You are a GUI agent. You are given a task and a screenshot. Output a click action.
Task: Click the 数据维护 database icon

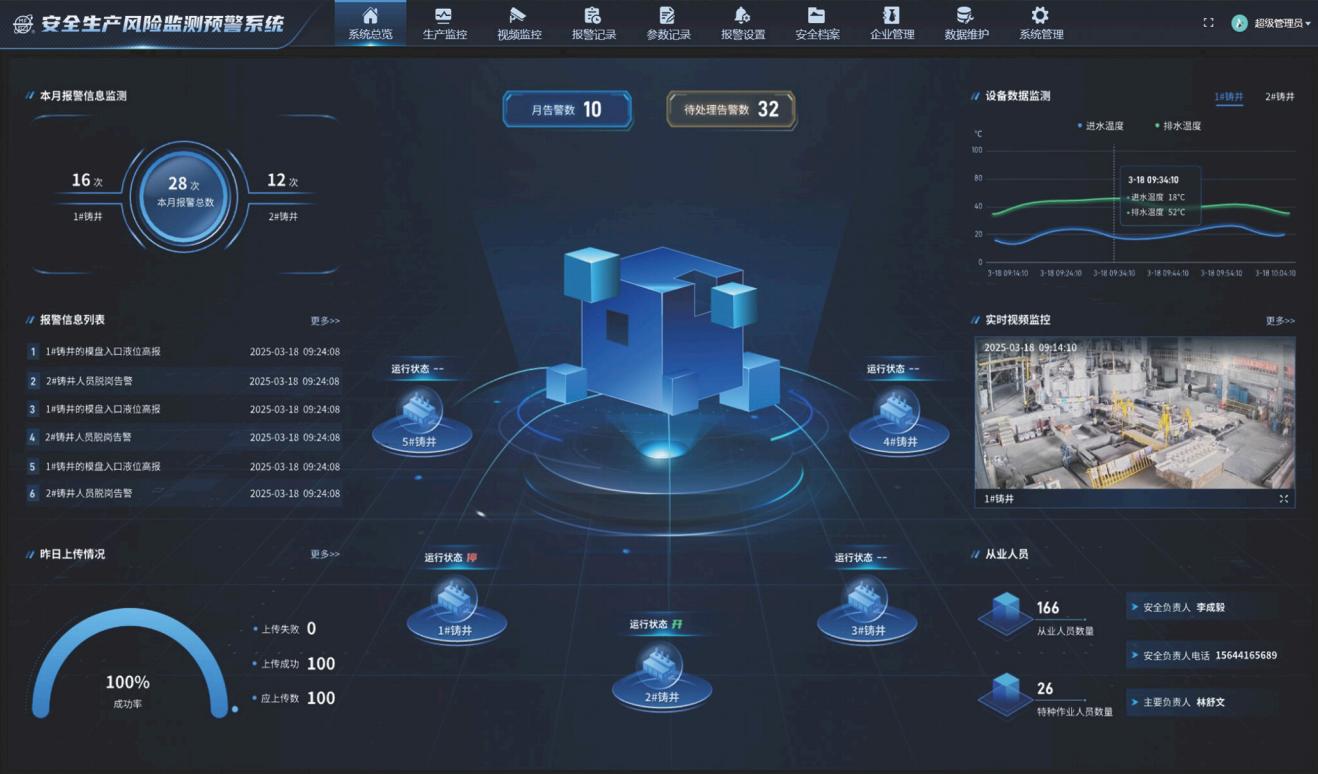[965, 16]
